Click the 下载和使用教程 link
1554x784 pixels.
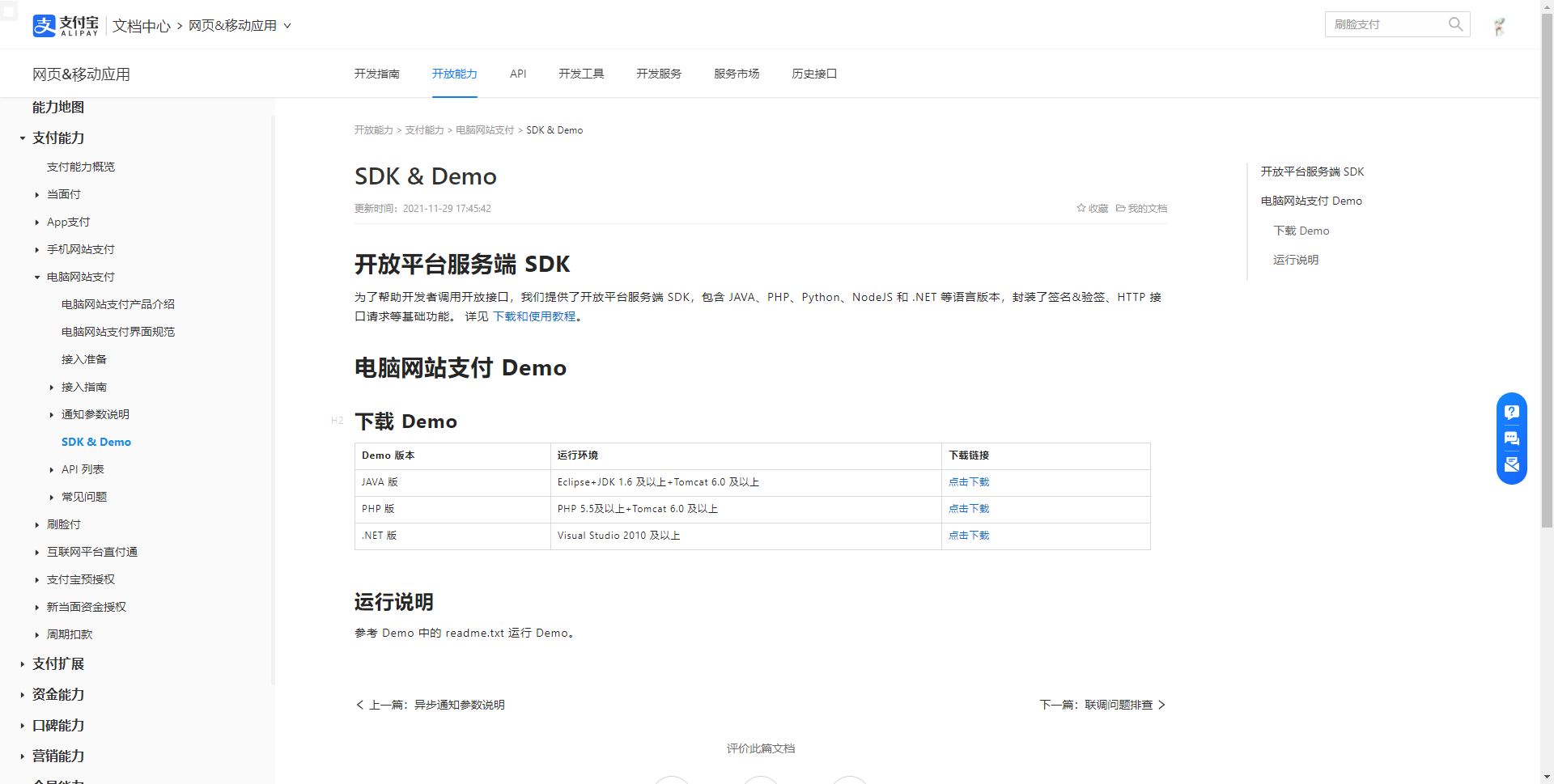535,316
